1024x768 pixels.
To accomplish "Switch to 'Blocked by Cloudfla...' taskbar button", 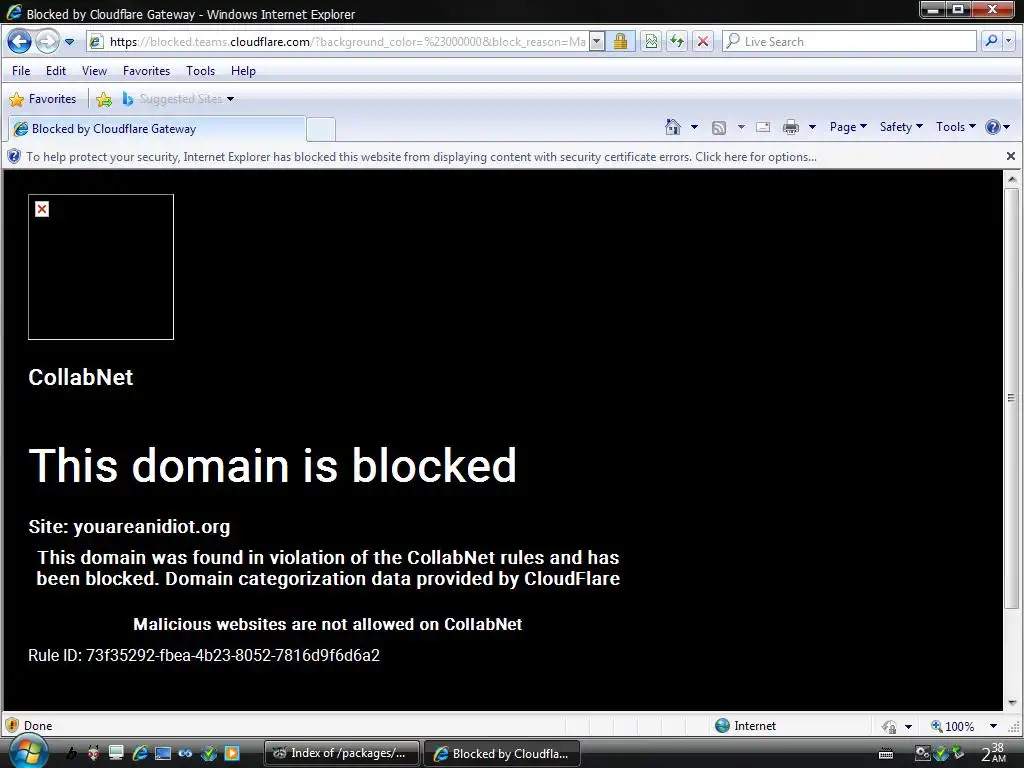I will (502, 753).
